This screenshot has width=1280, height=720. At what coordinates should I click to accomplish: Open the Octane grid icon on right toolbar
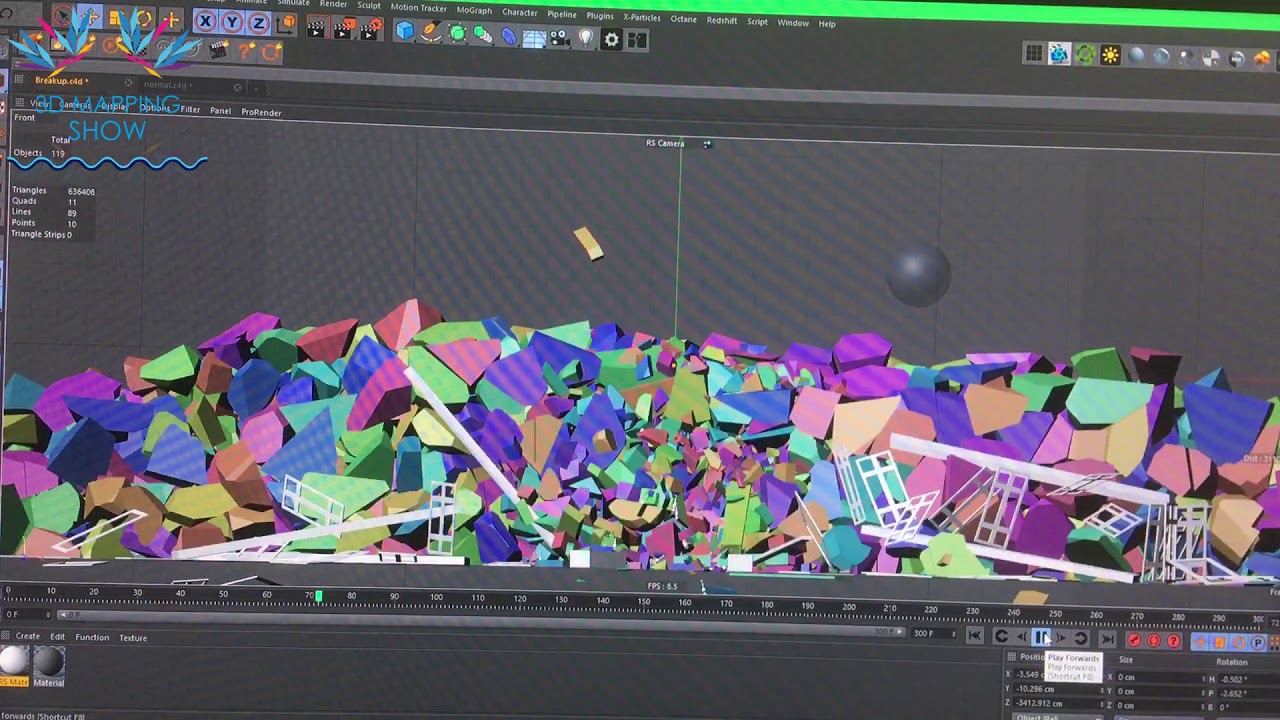pyautogui.click(x=1034, y=54)
